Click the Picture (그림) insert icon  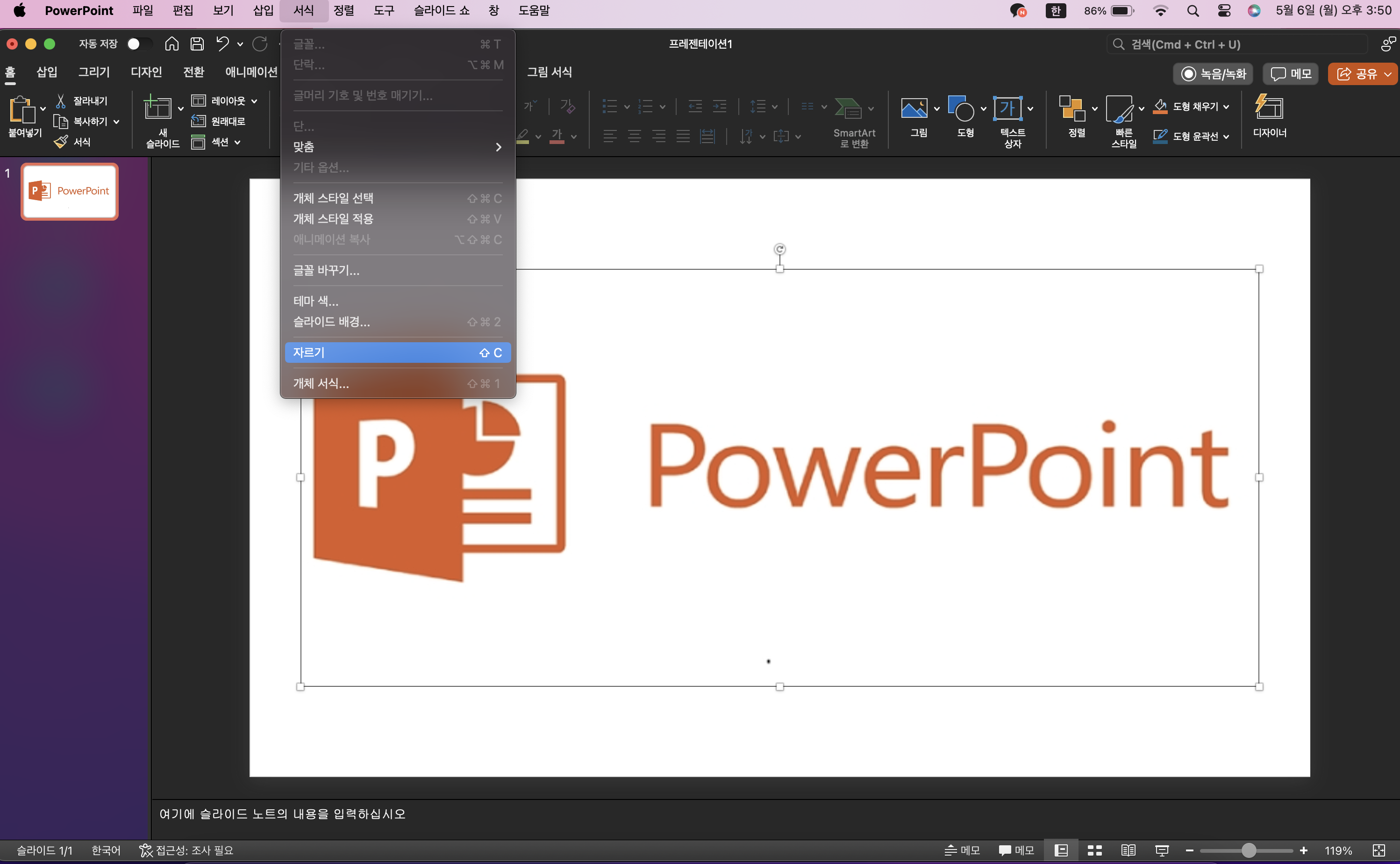coord(914,108)
